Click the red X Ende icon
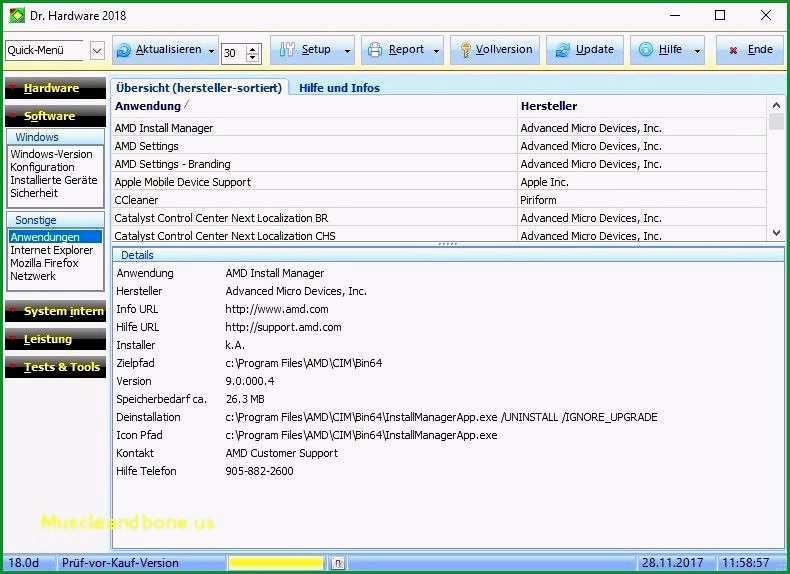Viewport: 790px width, 574px height. 733,50
